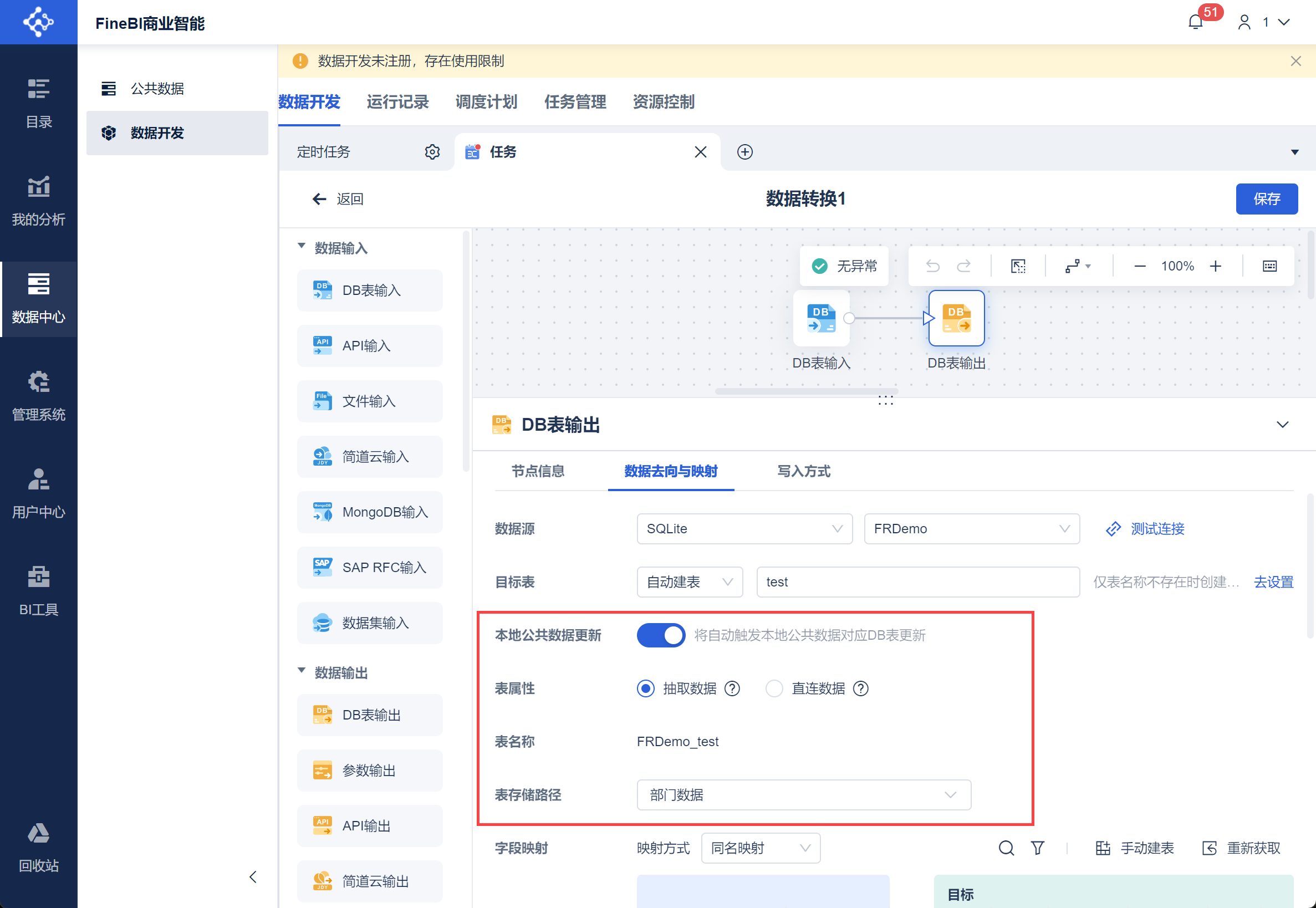Viewport: 1316px width, 908px height.
Task: Open the SQLite data source dropdown
Action: [743, 529]
